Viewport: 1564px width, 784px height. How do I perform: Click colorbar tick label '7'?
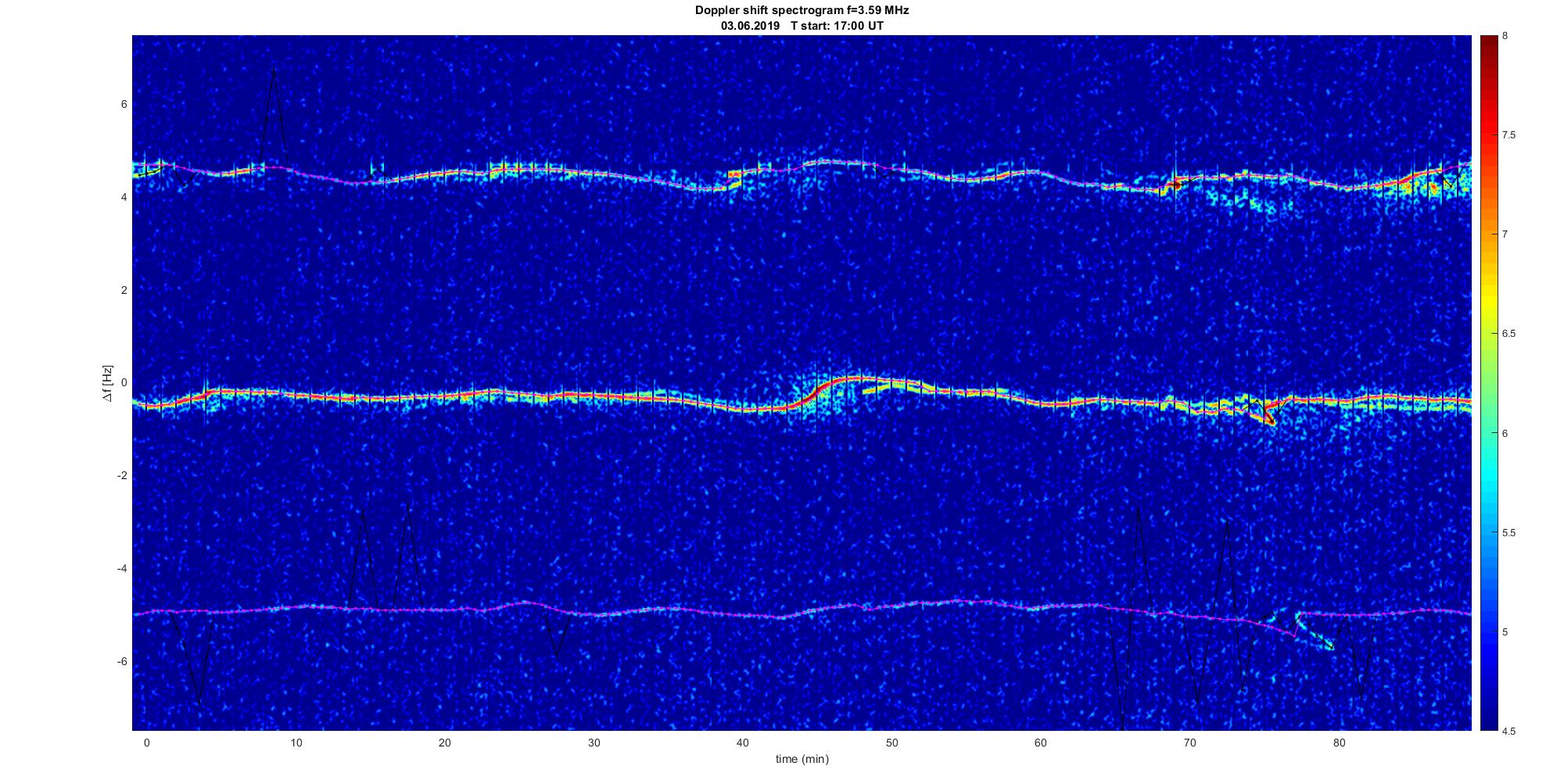coord(1505,234)
